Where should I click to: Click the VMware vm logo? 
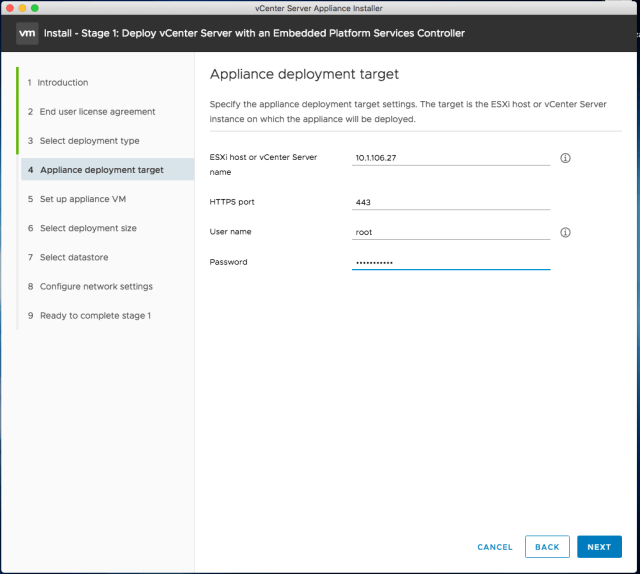coord(28,33)
